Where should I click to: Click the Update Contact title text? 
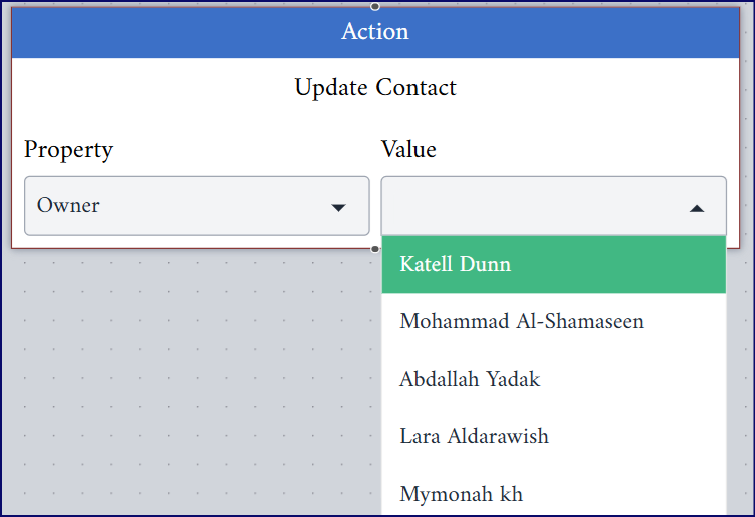[x=375, y=88]
